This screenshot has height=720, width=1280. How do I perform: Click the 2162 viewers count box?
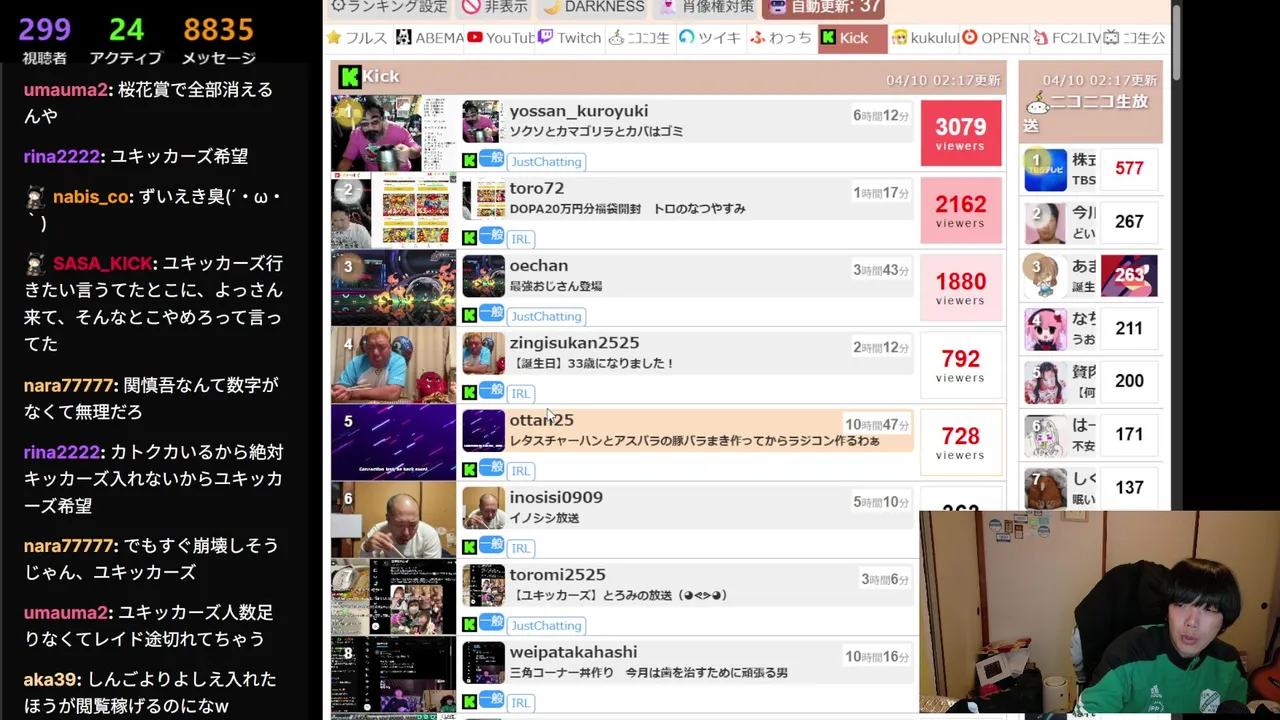(x=960, y=210)
